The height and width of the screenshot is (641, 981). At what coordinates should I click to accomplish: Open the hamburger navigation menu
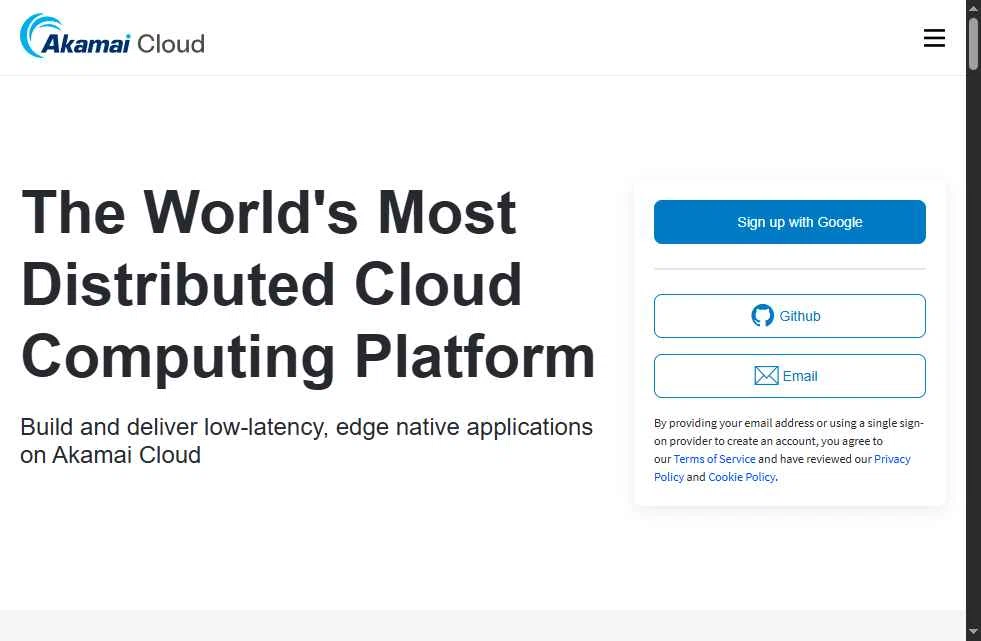[x=934, y=38]
